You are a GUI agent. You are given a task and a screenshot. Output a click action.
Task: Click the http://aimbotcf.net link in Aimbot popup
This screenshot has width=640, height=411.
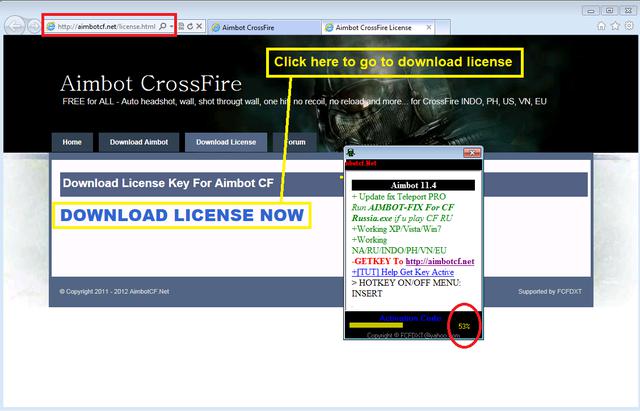coord(440,261)
